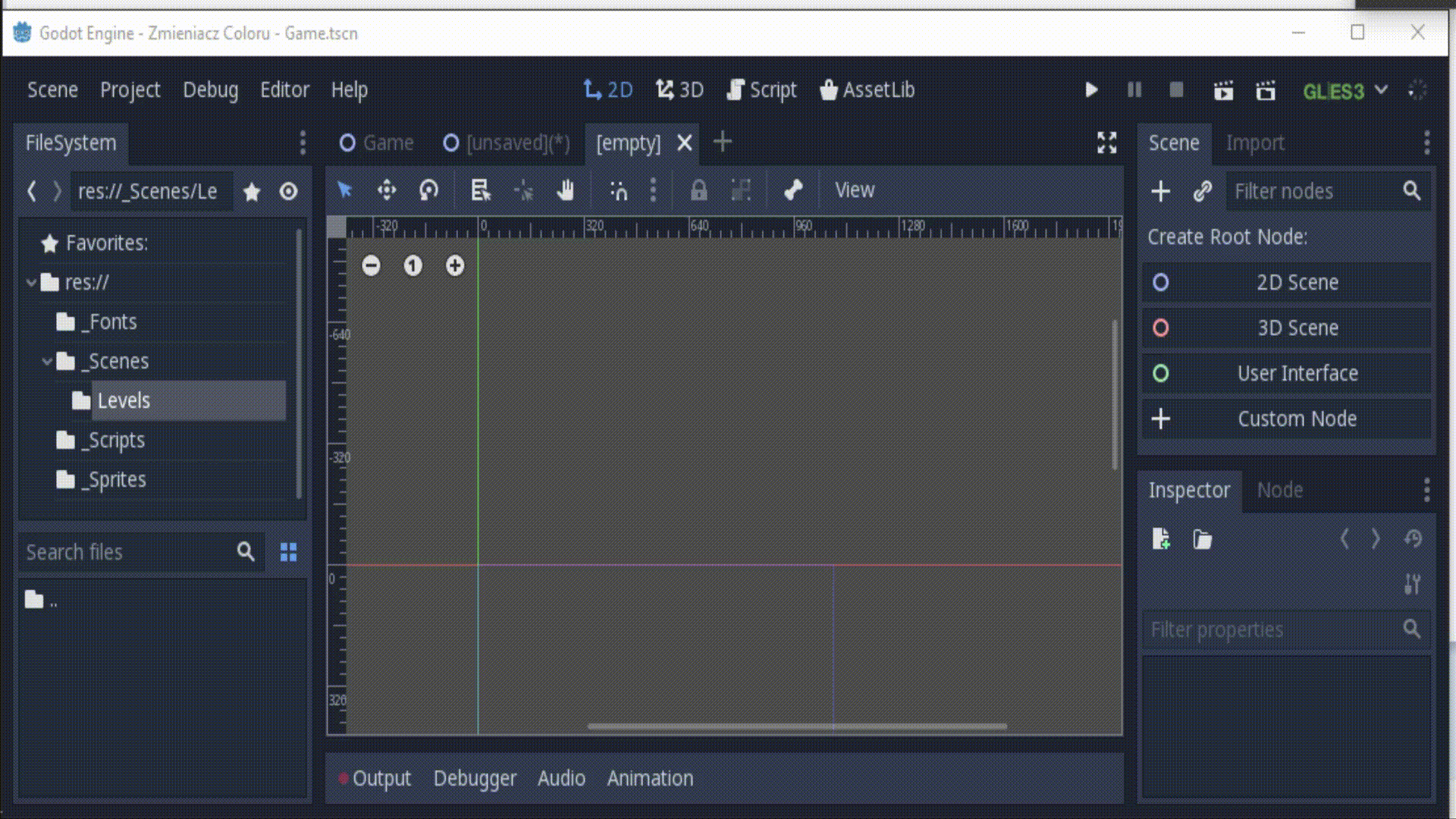Activate the Pan mode hand tool
Screen dimensions: 1456x819
click(x=566, y=190)
